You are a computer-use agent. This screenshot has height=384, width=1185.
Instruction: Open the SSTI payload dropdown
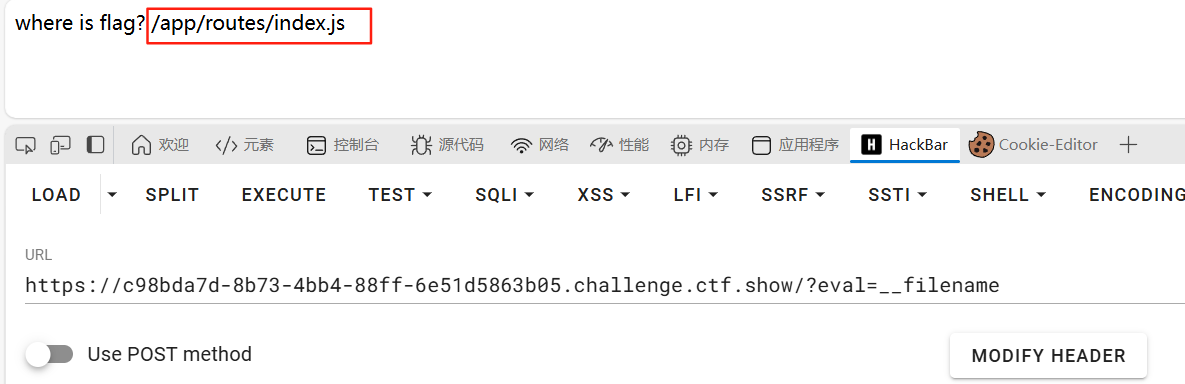click(x=898, y=195)
